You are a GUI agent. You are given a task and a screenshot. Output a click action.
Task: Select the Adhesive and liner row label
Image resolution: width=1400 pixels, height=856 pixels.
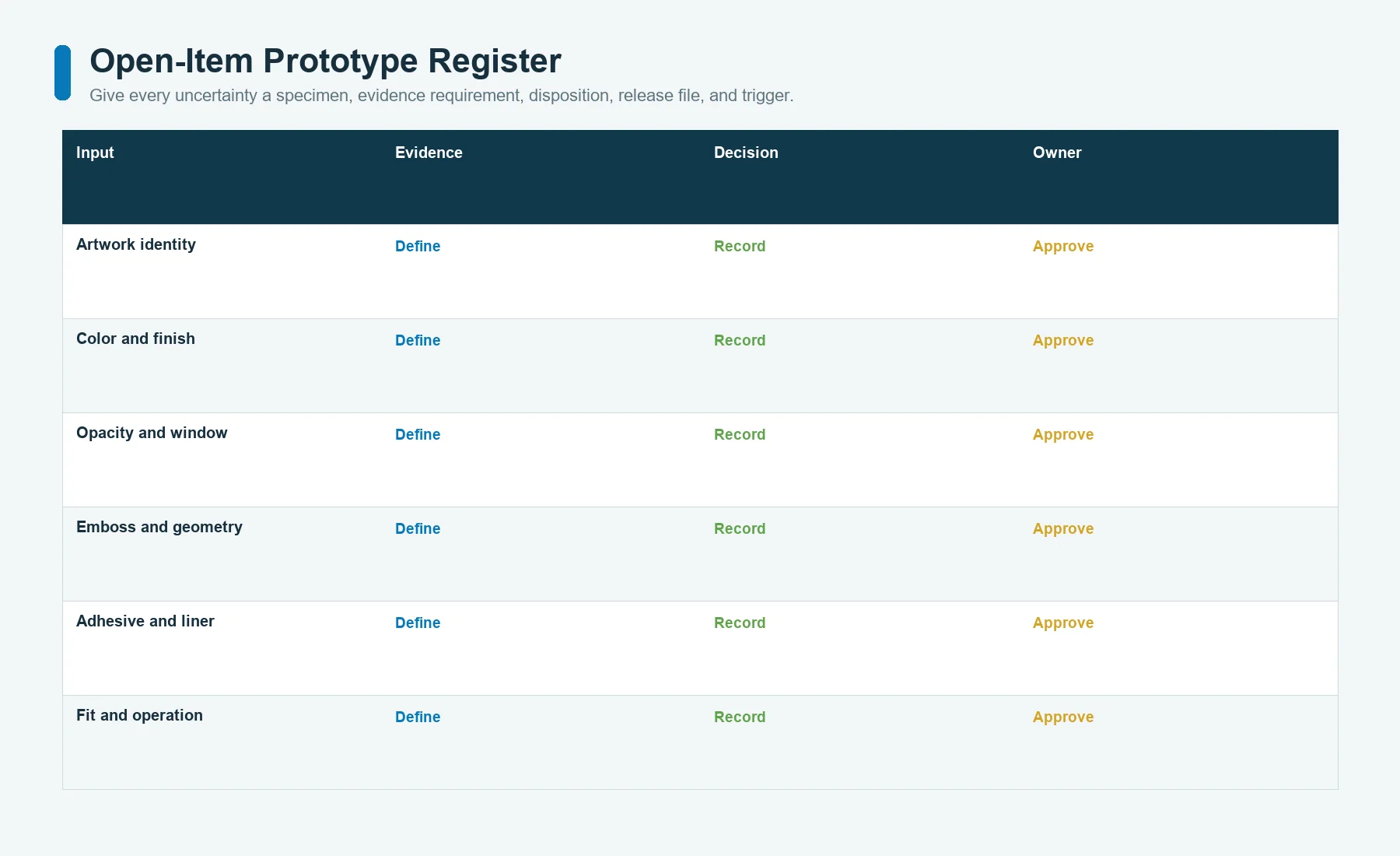tap(145, 621)
